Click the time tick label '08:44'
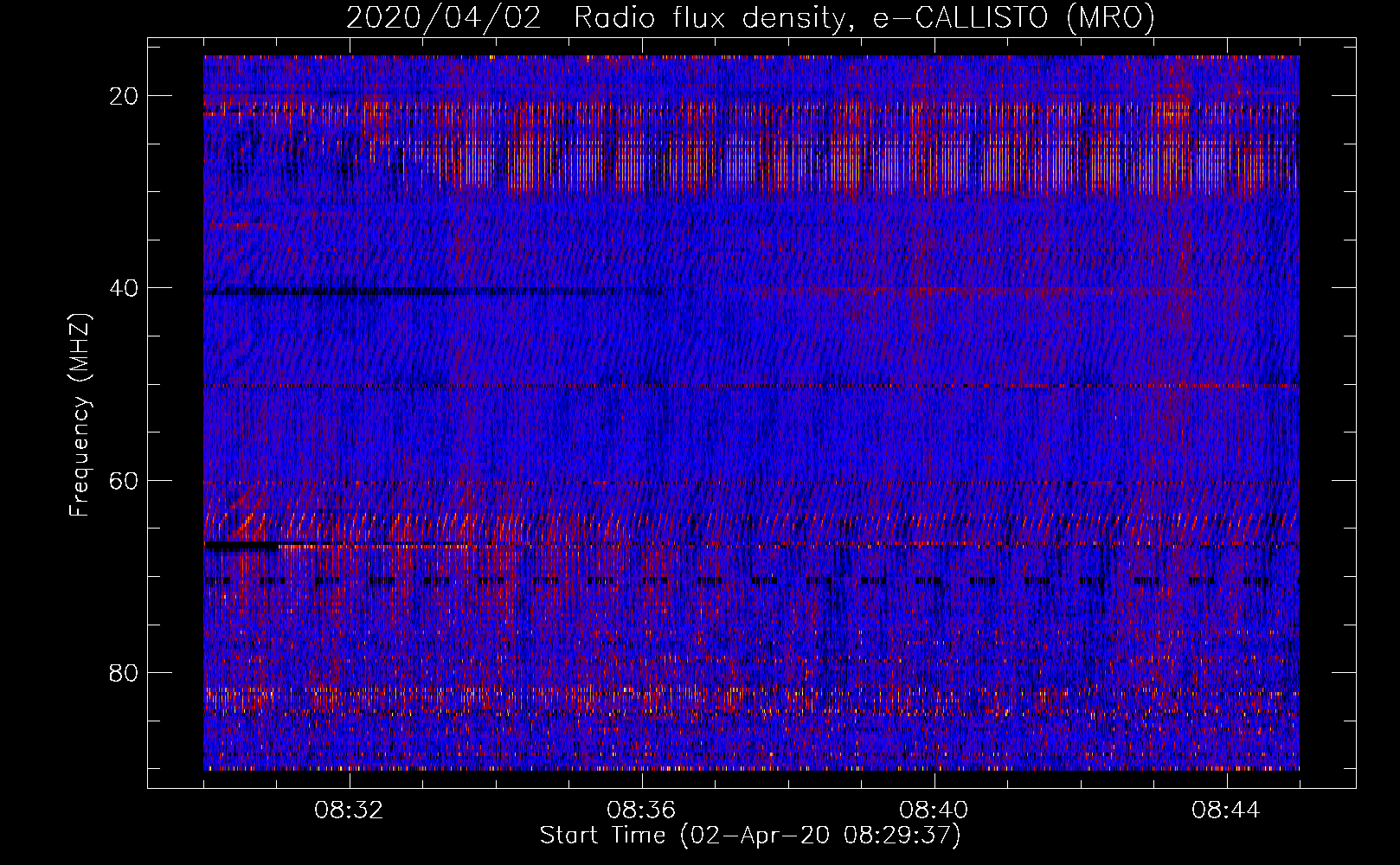The width and height of the screenshot is (1400, 865). (x=1227, y=811)
